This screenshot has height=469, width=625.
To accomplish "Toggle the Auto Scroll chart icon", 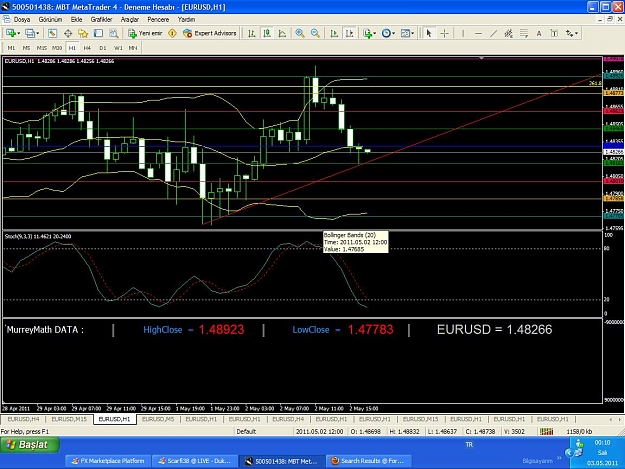I will pos(334,33).
